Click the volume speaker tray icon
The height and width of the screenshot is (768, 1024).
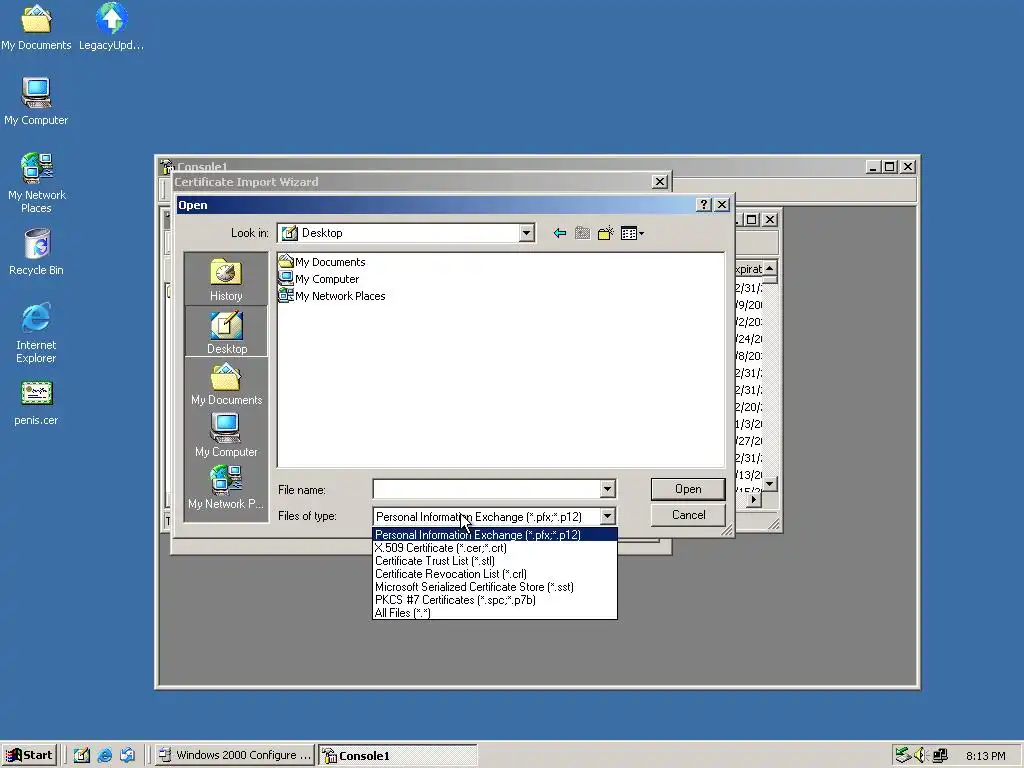coord(921,755)
